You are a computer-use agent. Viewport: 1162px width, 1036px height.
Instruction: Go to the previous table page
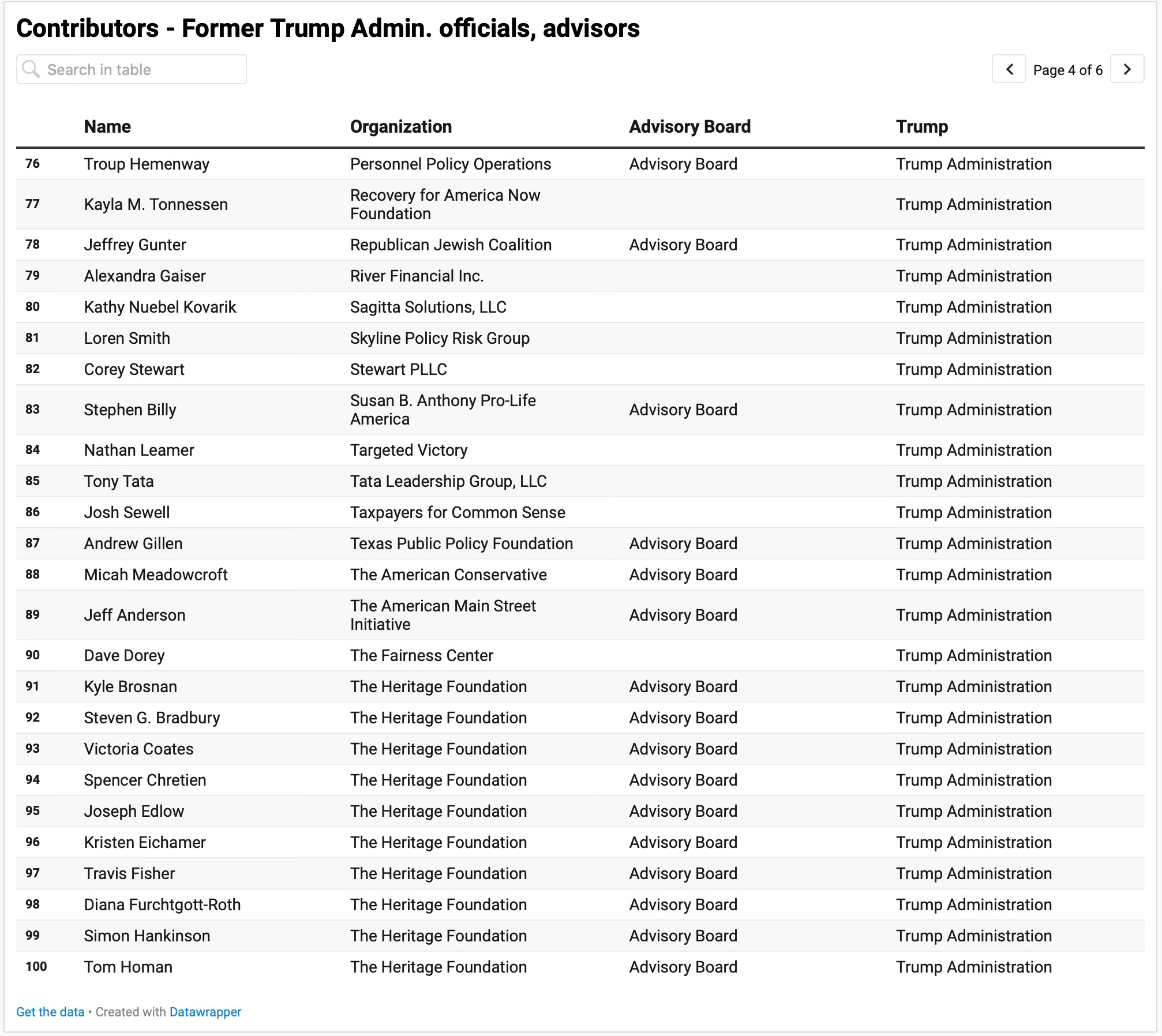pos(1009,69)
